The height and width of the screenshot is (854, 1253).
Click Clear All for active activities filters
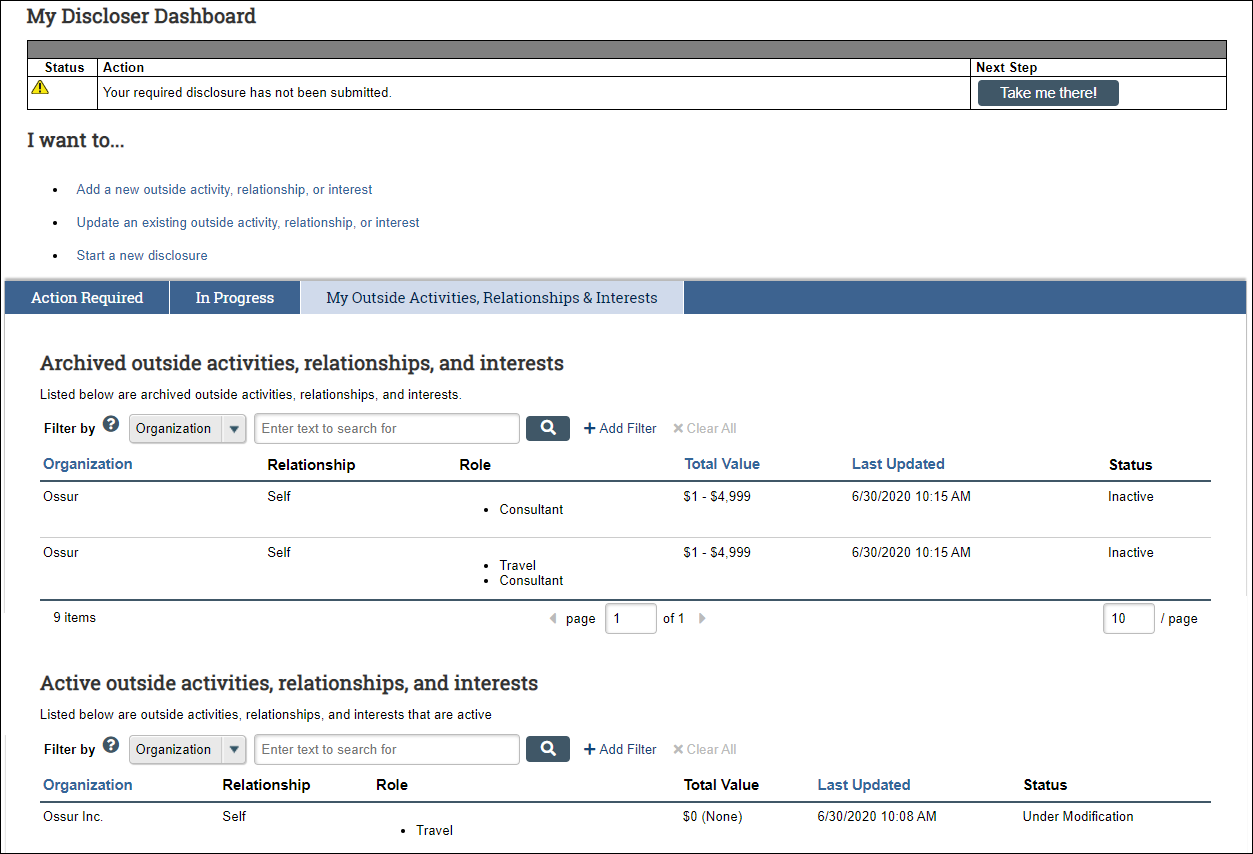pyautogui.click(x=704, y=748)
